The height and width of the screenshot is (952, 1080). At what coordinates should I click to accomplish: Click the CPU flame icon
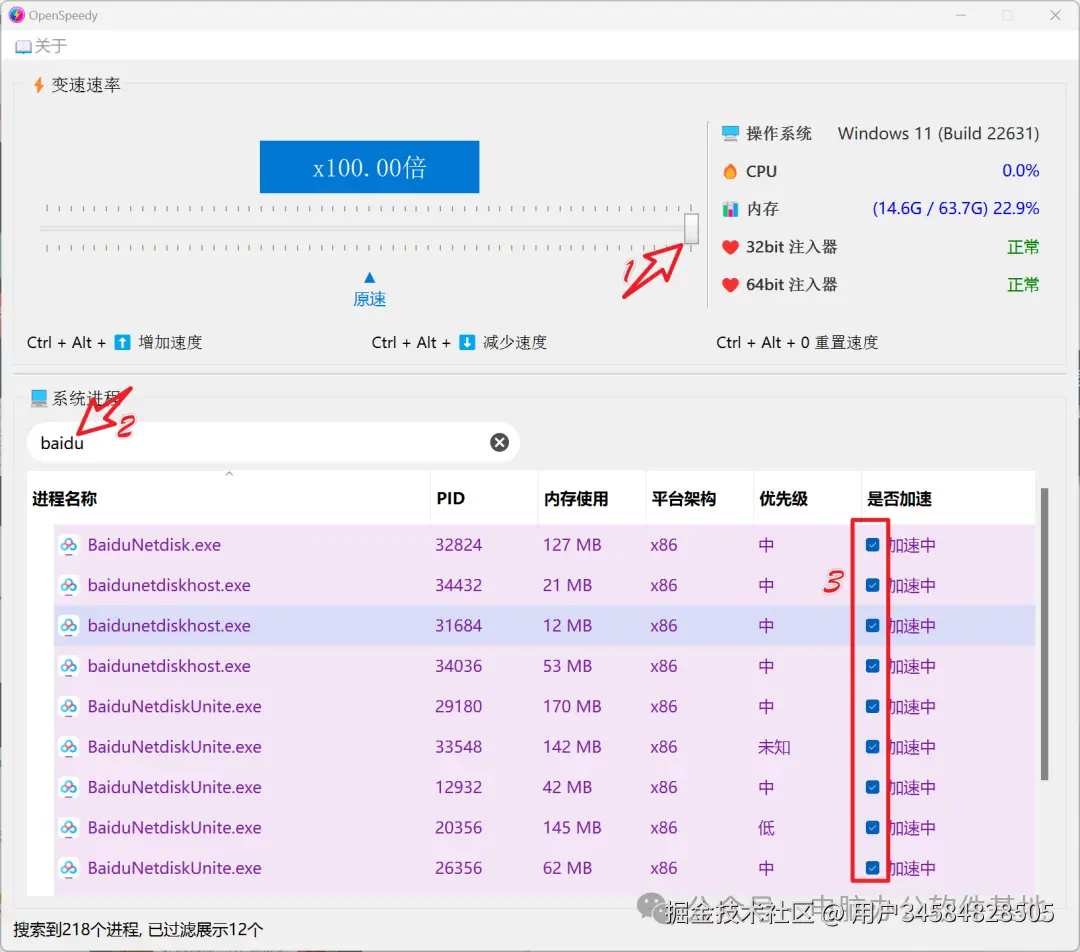coord(730,171)
